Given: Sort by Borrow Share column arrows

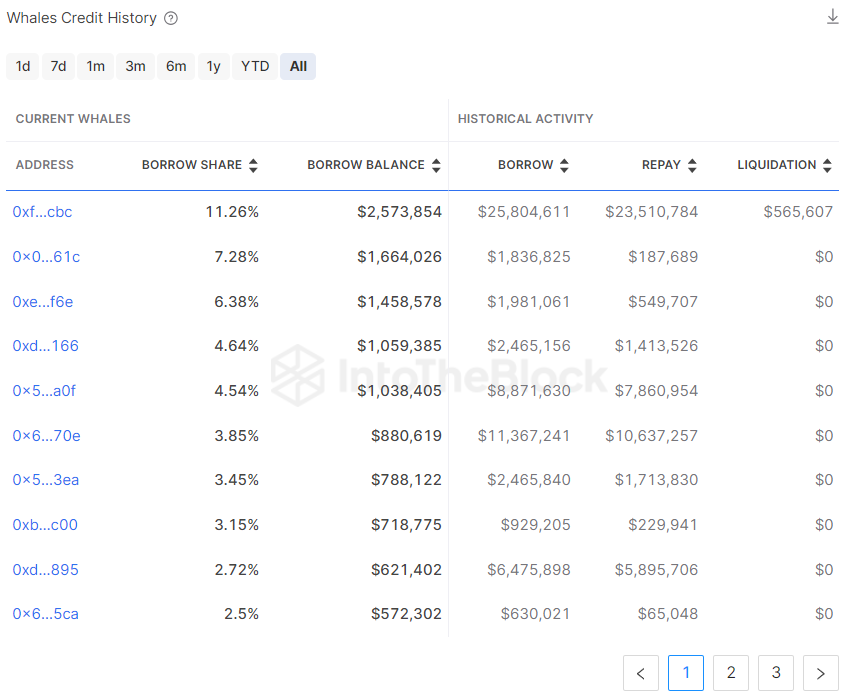Looking at the screenshot, I should click(253, 165).
